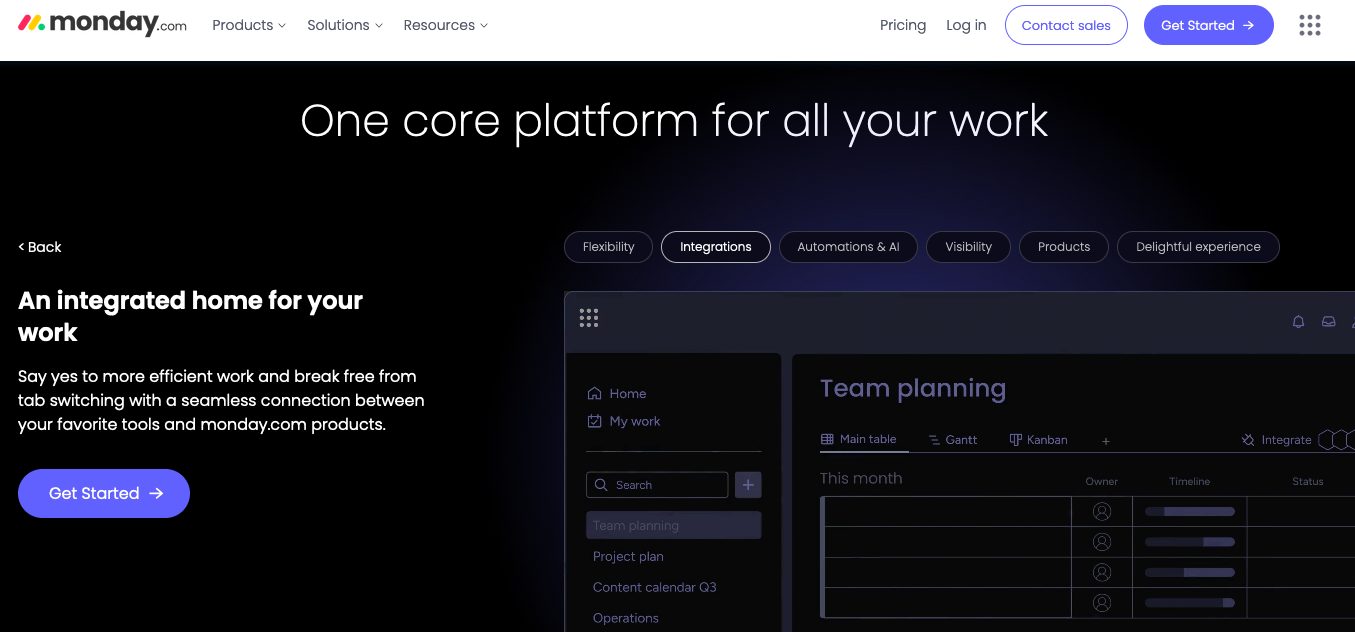The height and width of the screenshot is (632, 1355).
Task: Click the fourth row timeline bar
Action: click(1190, 603)
